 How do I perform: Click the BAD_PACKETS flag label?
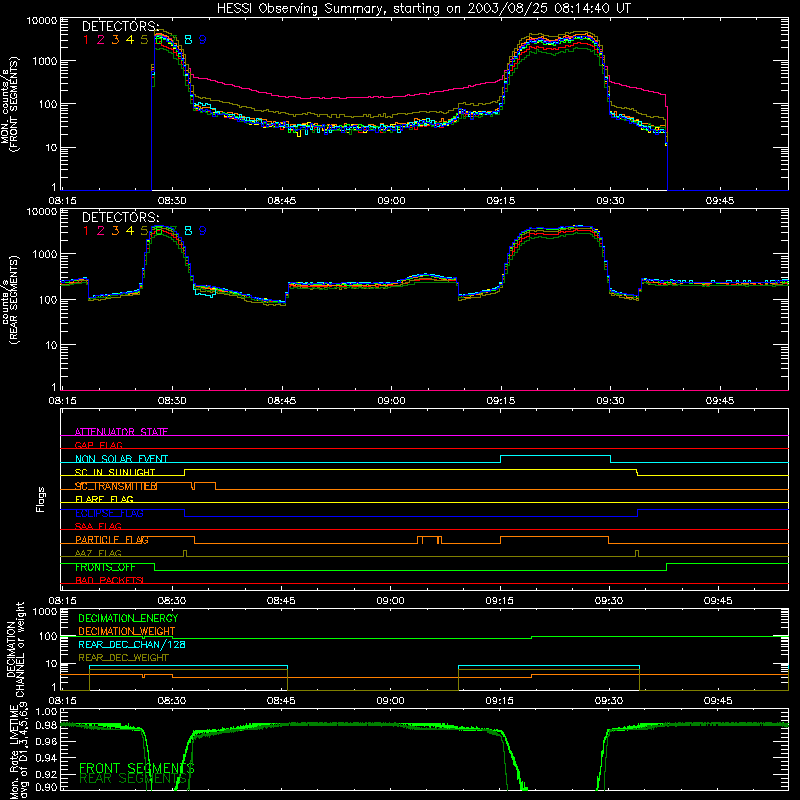(109, 580)
